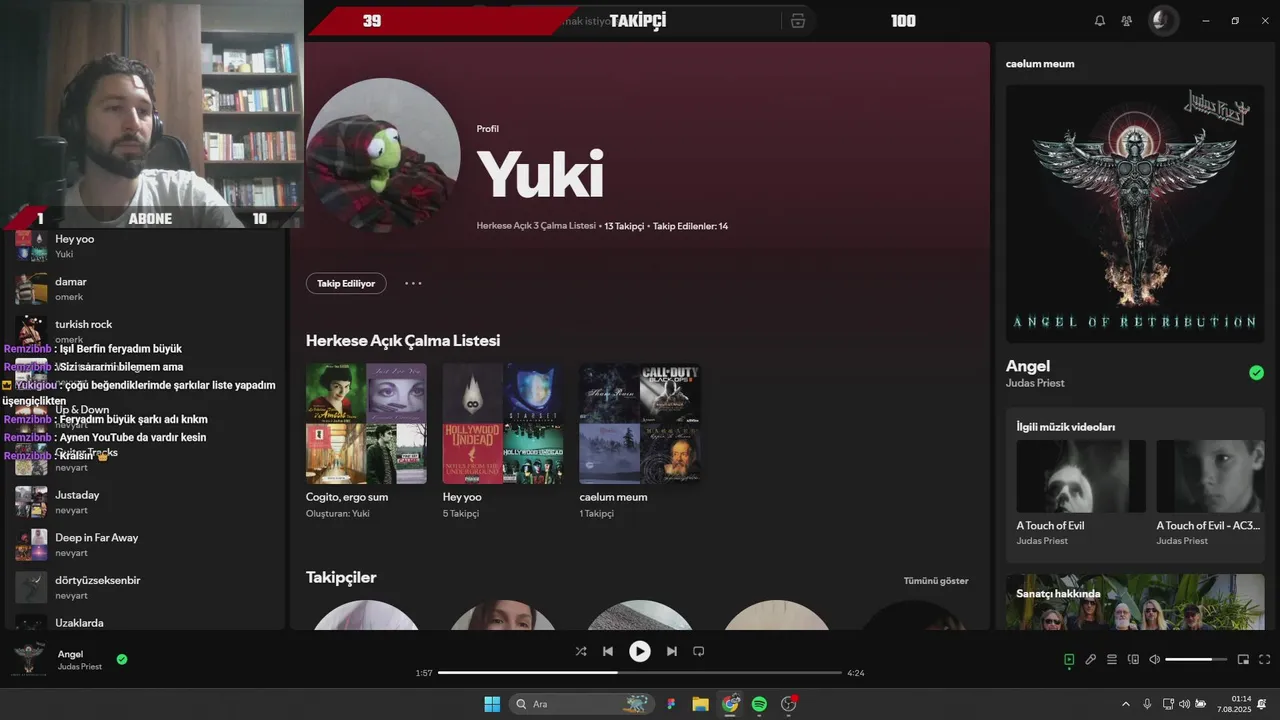Open Judas Priest artist link in side panel
The image size is (1280, 720).
[1035, 383]
